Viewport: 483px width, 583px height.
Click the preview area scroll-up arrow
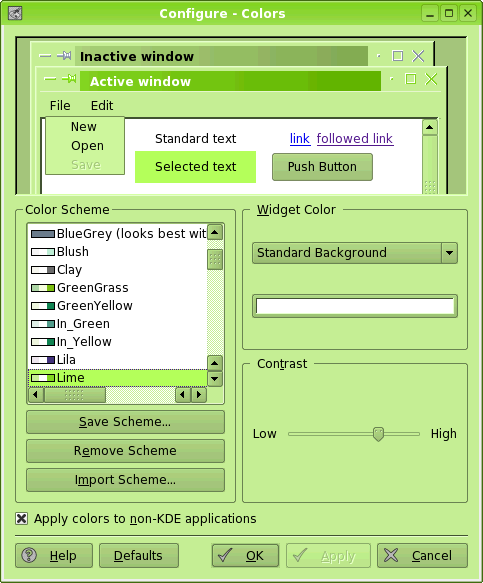click(x=430, y=128)
